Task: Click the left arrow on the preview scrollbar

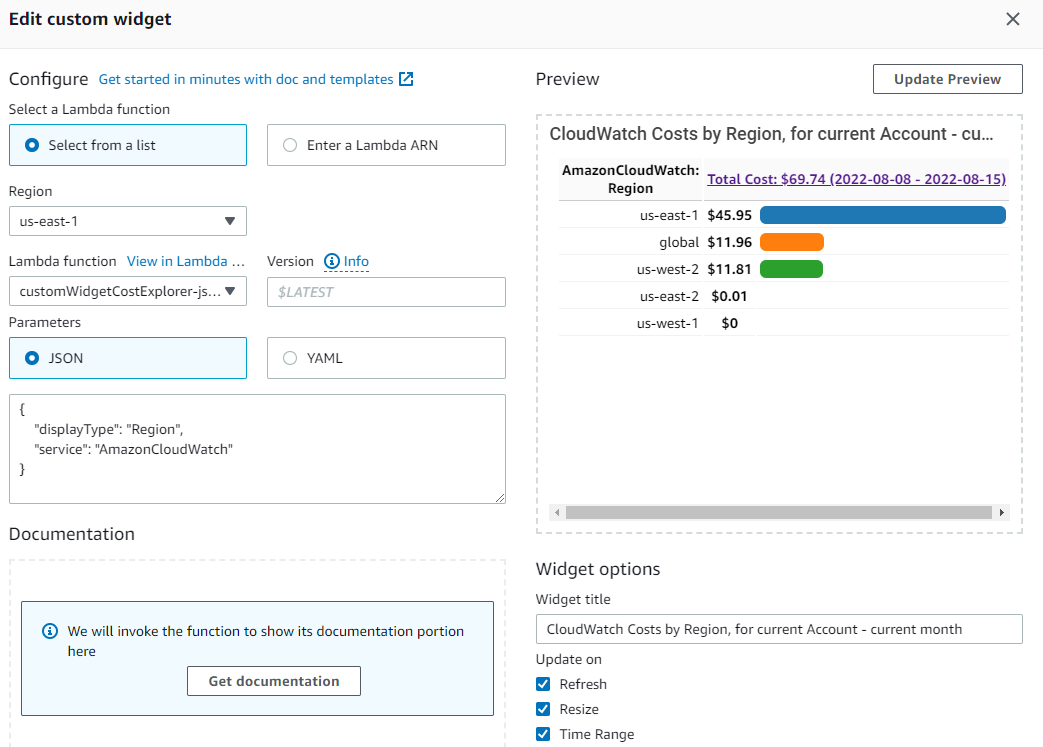Action: 557,512
